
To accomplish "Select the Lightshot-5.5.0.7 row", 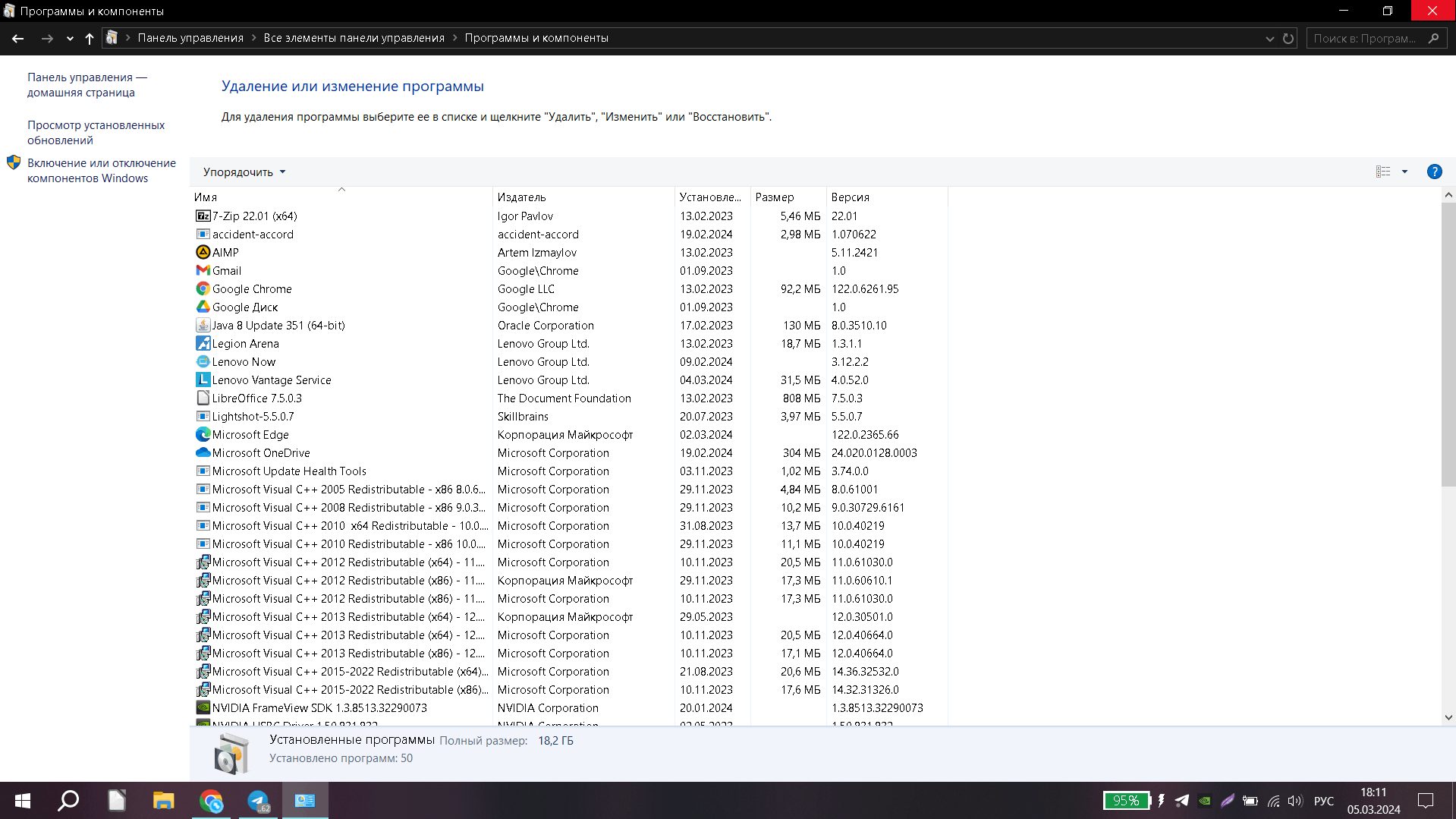I will 568,416.
